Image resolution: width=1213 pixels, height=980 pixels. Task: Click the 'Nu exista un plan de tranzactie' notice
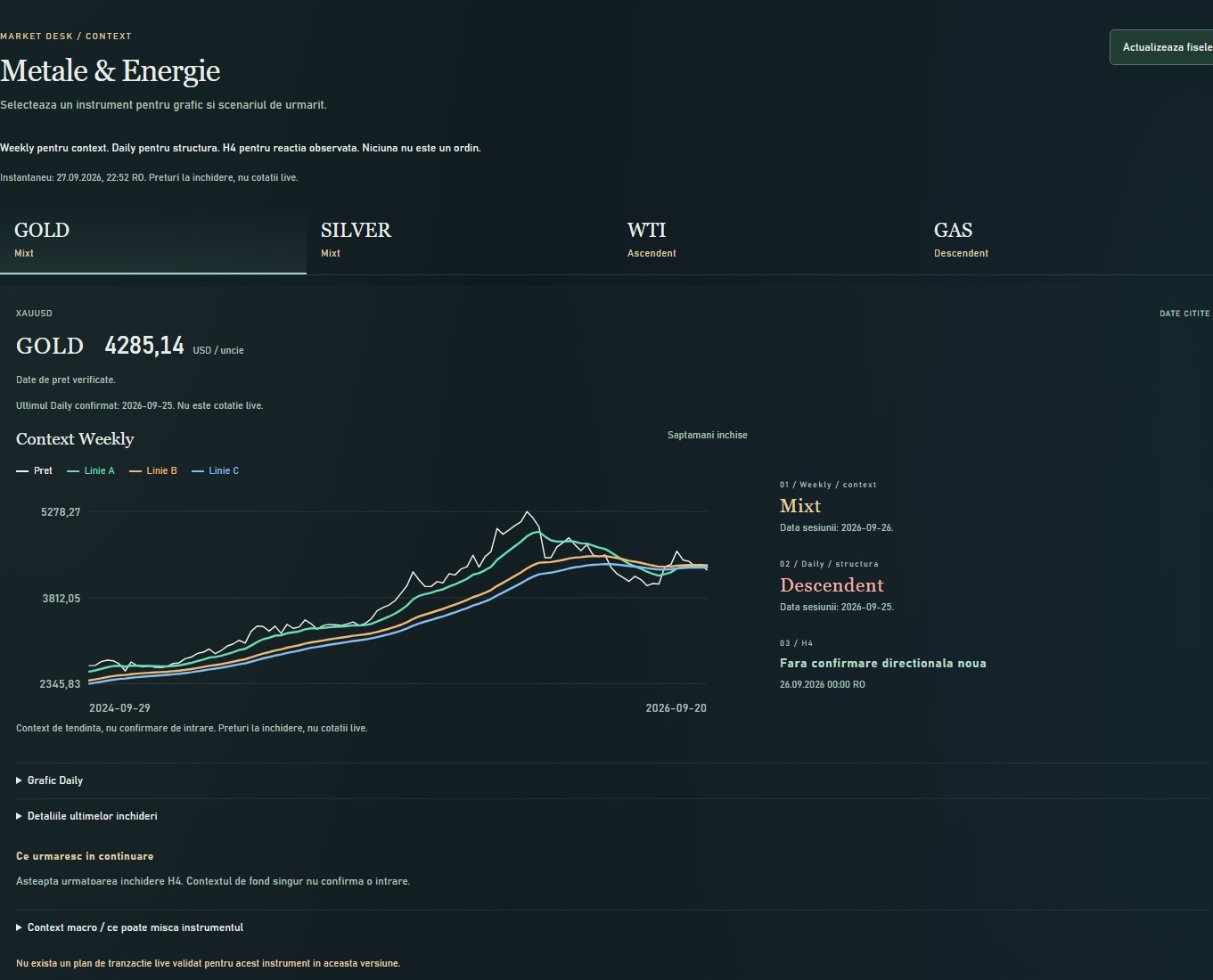(209, 964)
